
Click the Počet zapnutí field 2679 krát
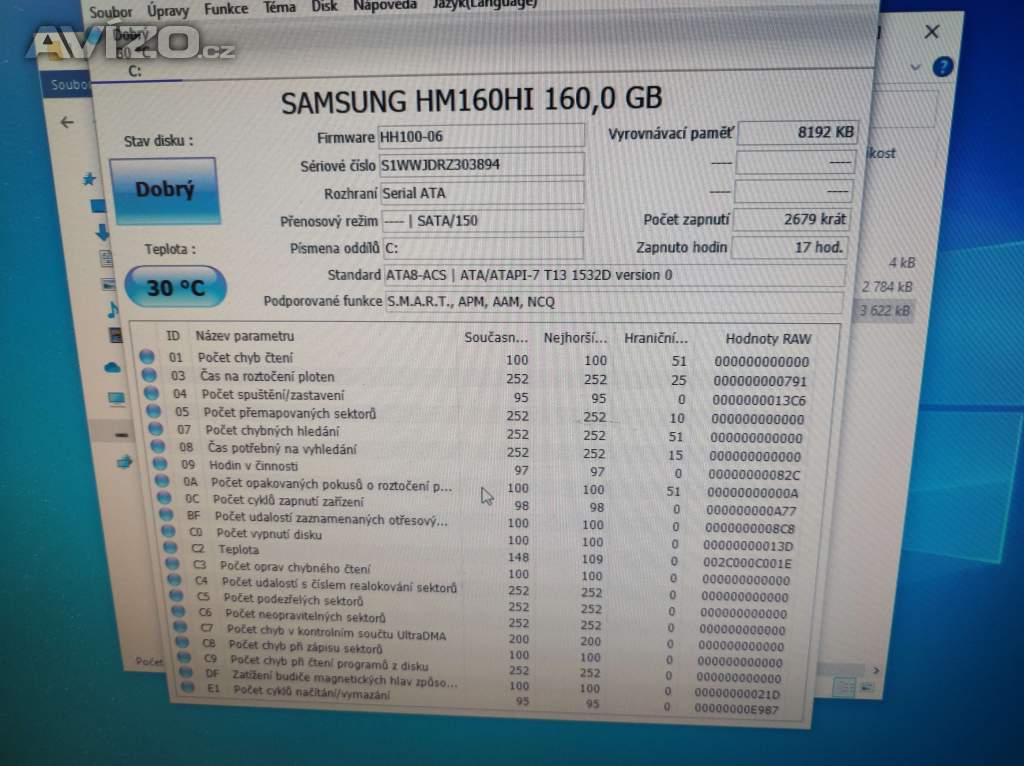pos(792,219)
